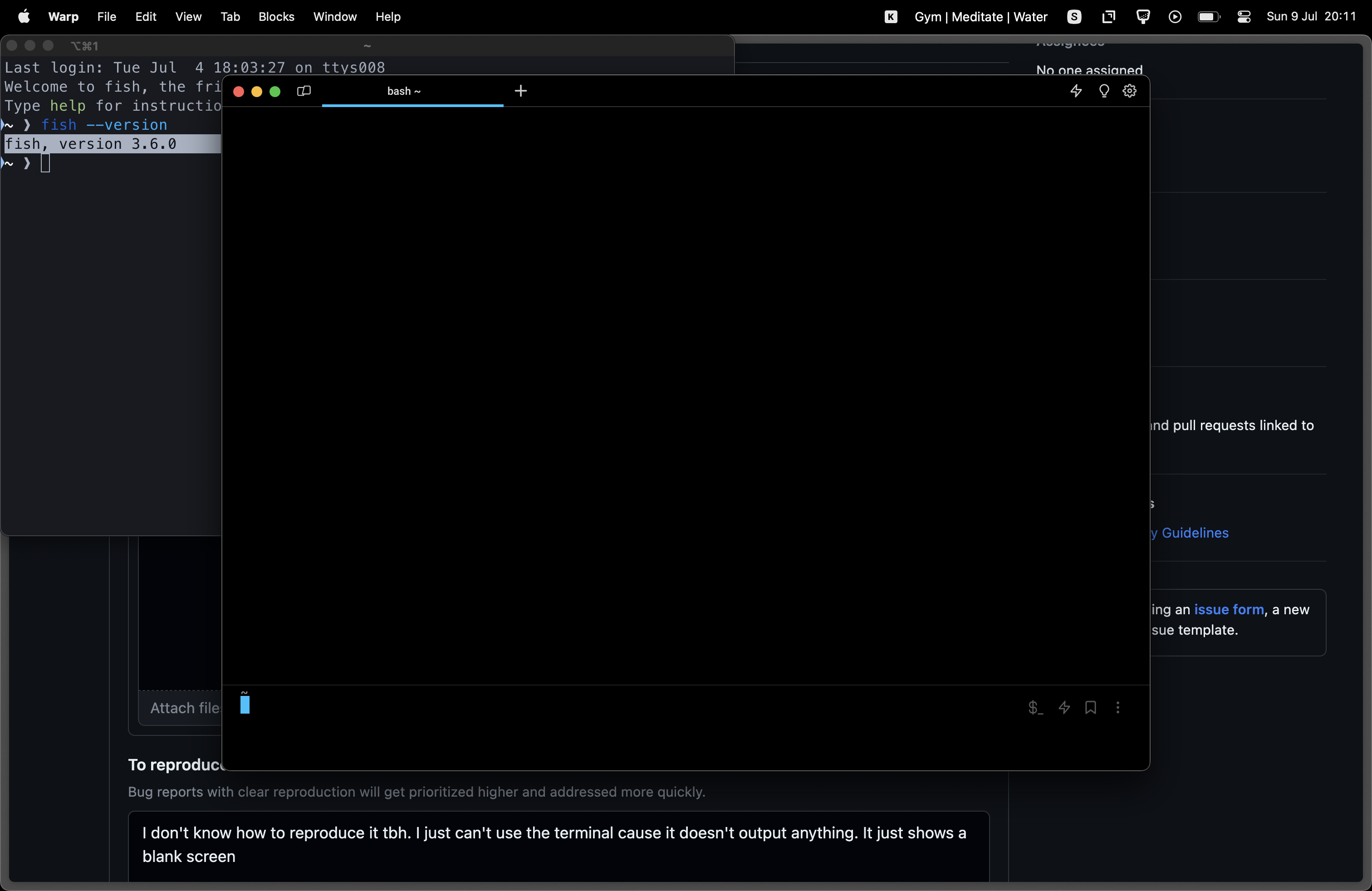Open a new tab with the plus icon
This screenshot has height=891, width=1372.
click(x=520, y=90)
